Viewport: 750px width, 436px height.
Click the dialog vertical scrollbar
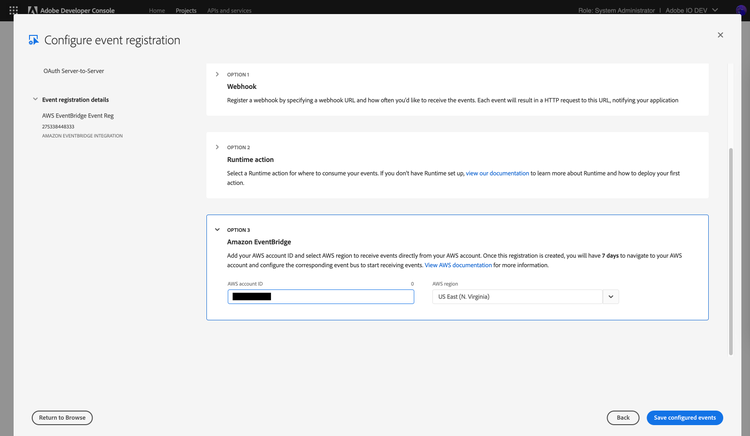(x=730, y=251)
